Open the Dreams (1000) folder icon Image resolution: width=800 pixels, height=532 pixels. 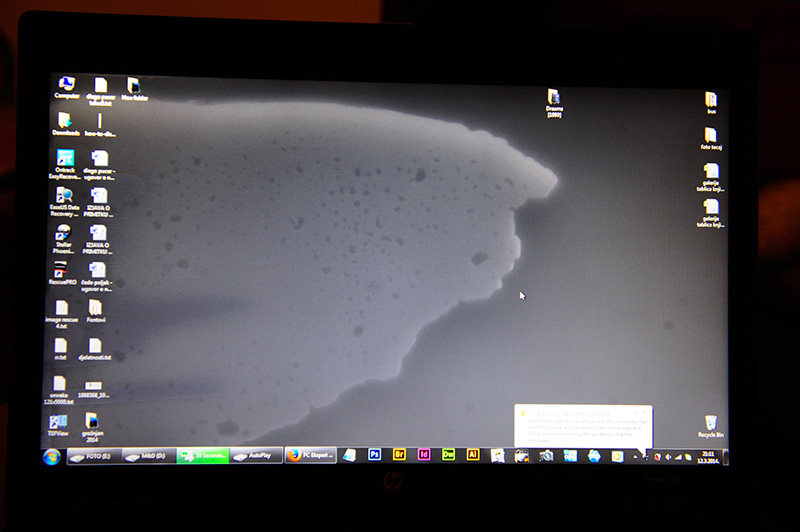pyautogui.click(x=554, y=103)
